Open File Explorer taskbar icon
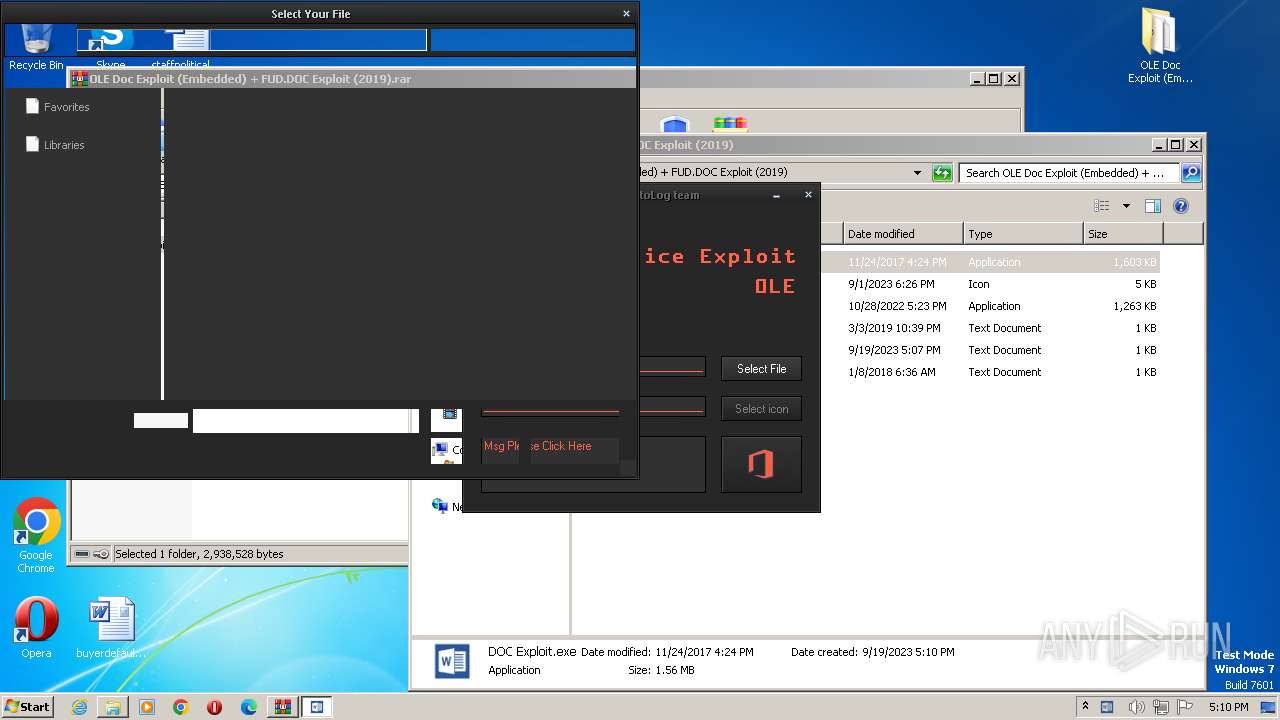Image resolution: width=1280 pixels, height=720 pixels. coord(113,707)
